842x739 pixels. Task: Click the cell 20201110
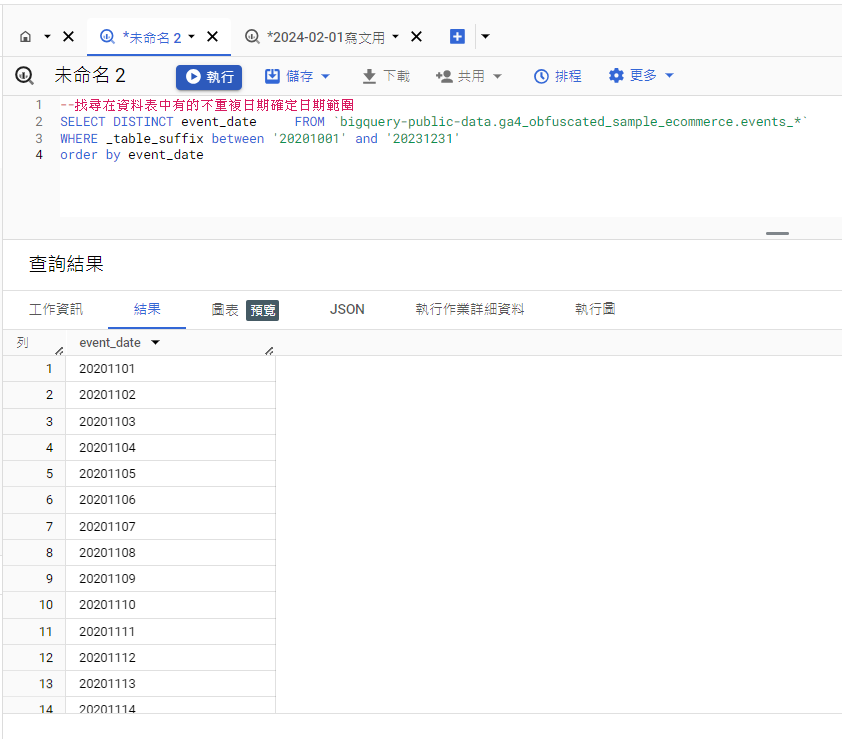coord(170,605)
